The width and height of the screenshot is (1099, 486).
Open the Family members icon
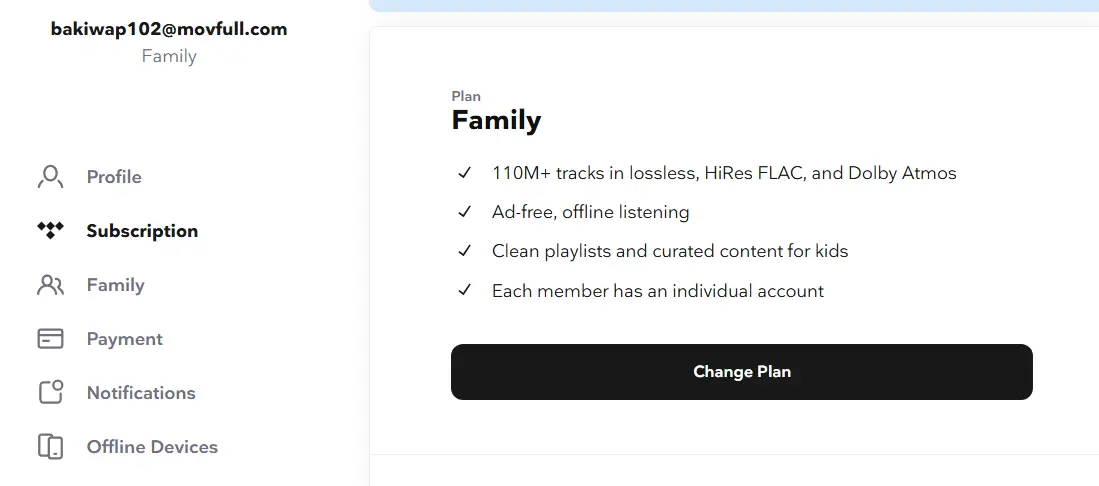50,285
